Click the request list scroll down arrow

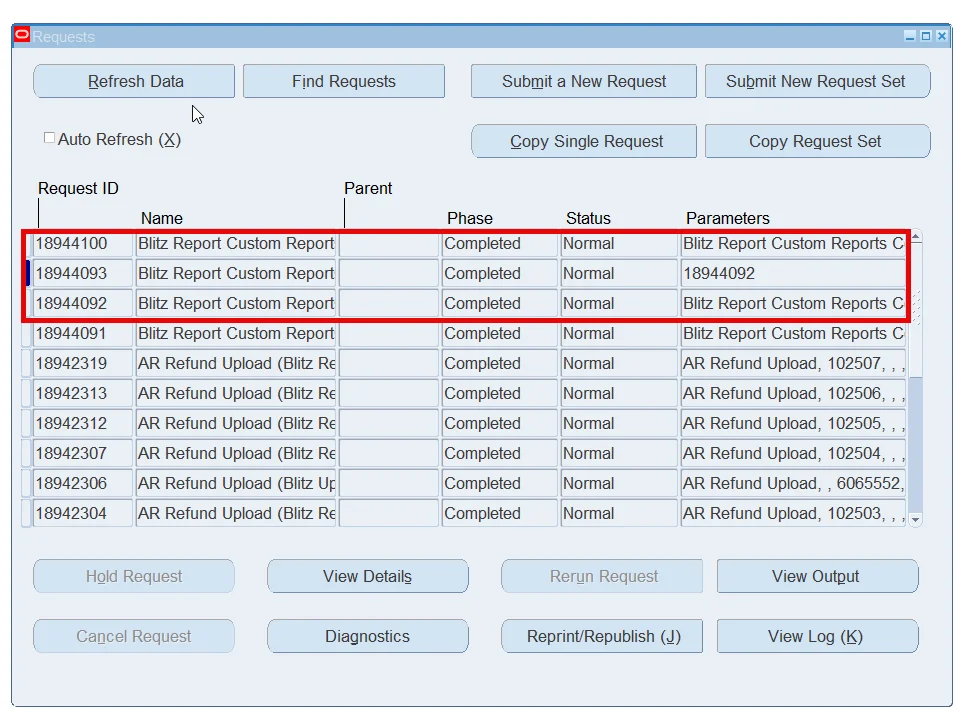(x=915, y=520)
